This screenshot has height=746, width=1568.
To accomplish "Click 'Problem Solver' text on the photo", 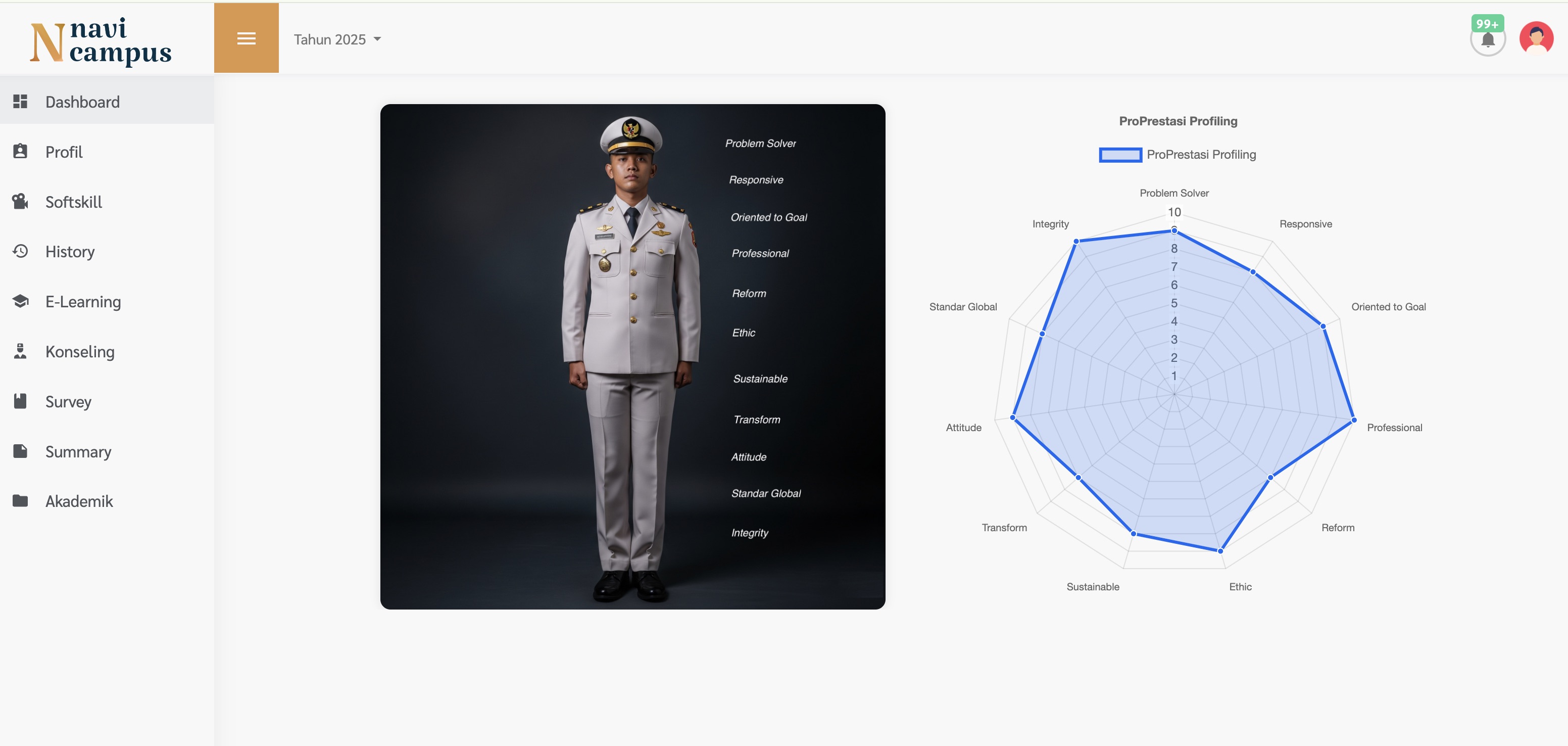I will (x=760, y=144).
